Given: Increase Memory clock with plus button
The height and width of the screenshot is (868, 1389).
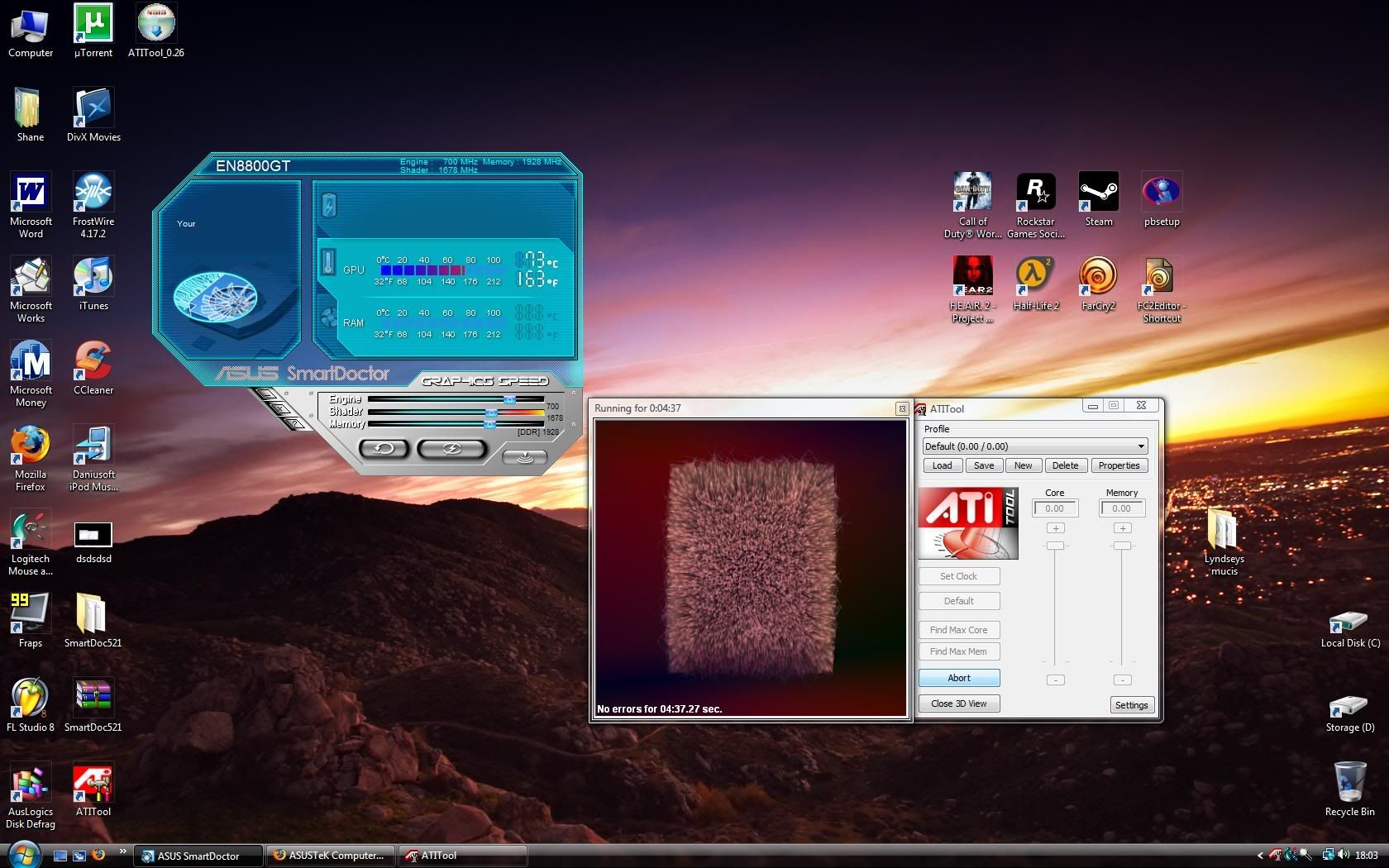Looking at the screenshot, I should coord(1122,528).
